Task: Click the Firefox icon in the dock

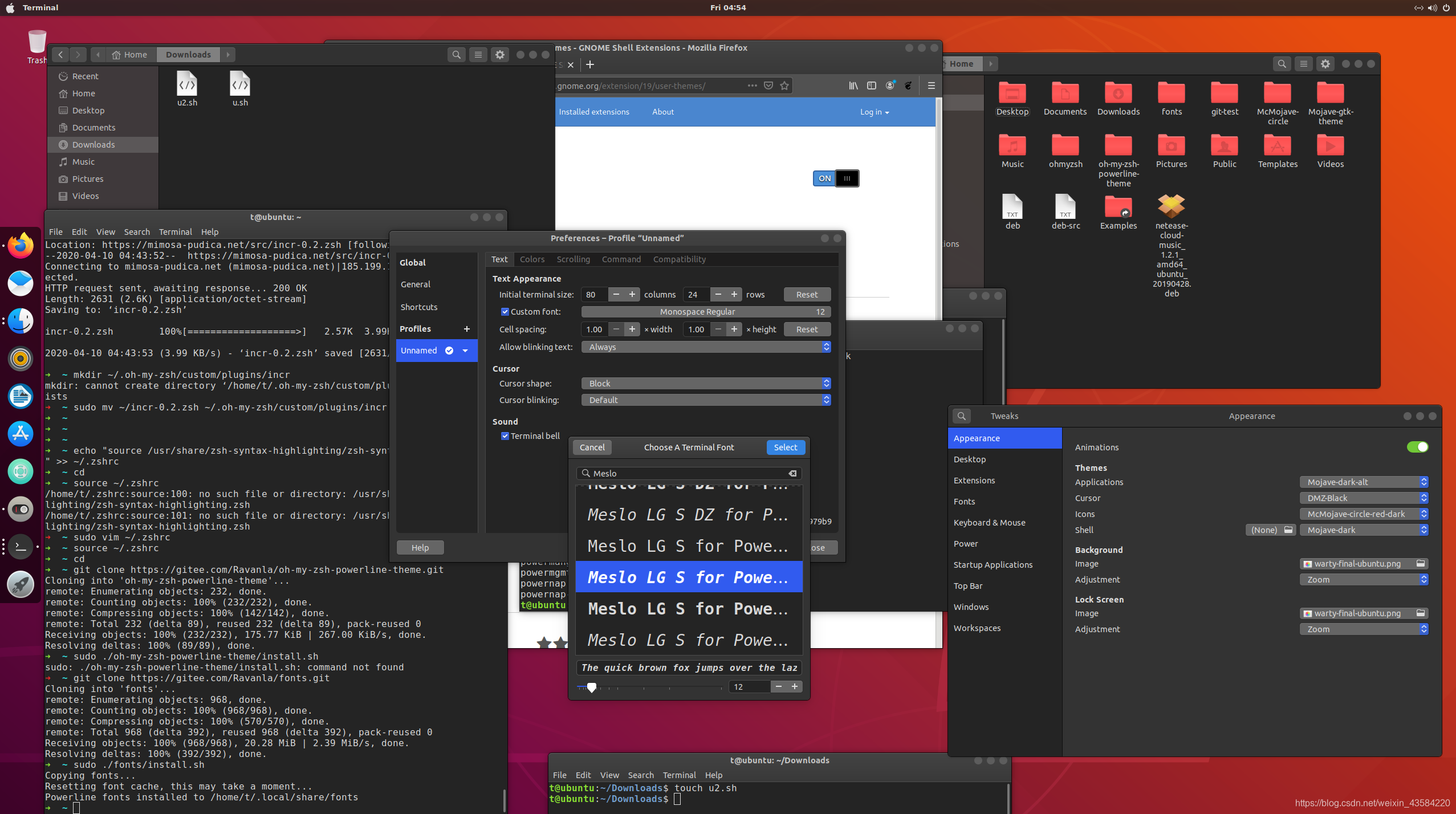Action: click(21, 246)
